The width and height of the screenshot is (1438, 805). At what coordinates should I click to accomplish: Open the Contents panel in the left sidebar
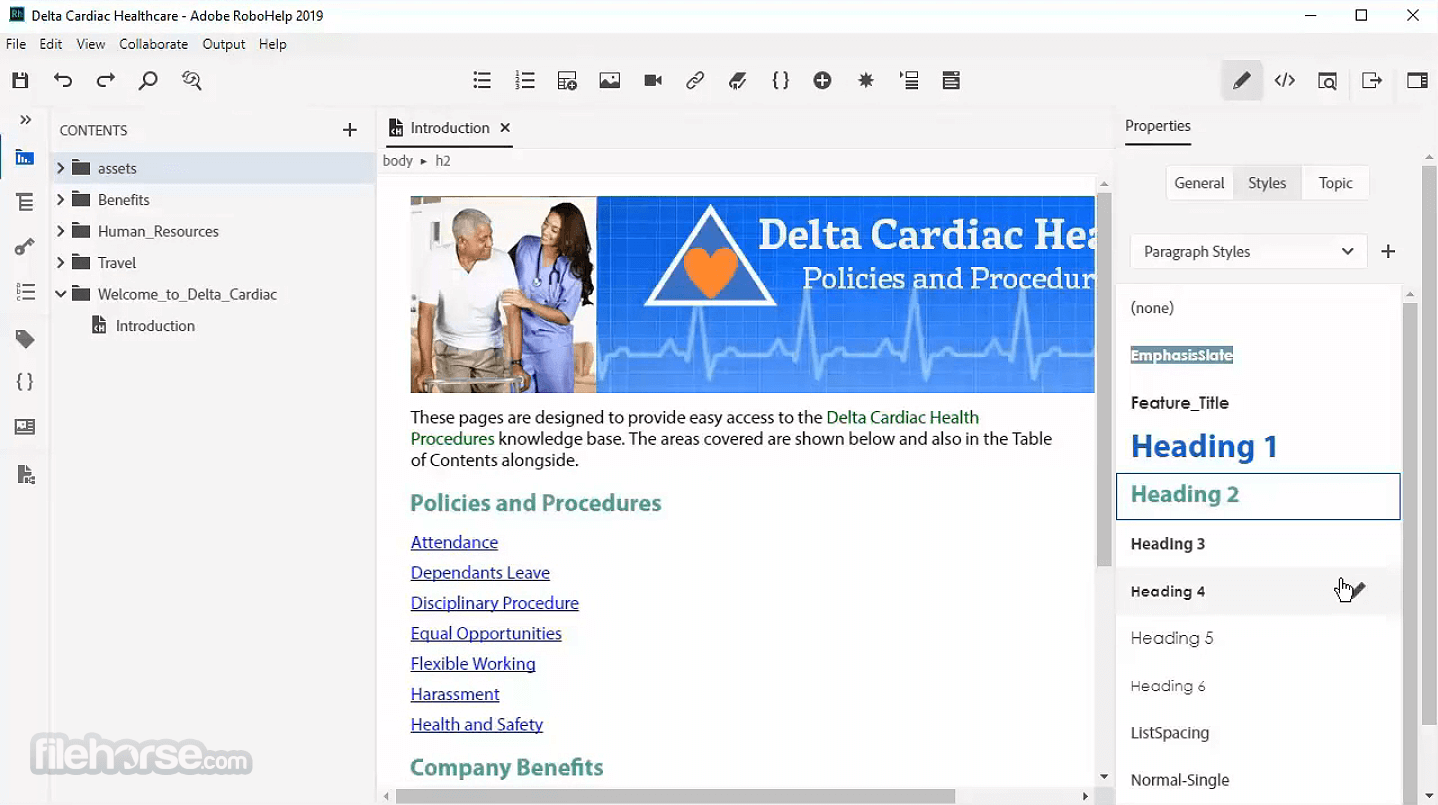tap(25, 158)
